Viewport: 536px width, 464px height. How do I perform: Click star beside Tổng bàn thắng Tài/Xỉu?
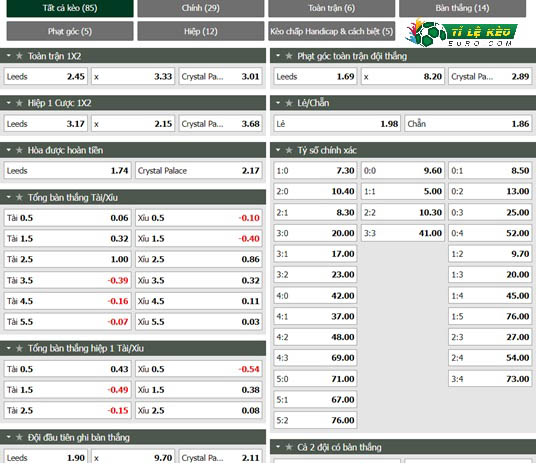coord(19,197)
